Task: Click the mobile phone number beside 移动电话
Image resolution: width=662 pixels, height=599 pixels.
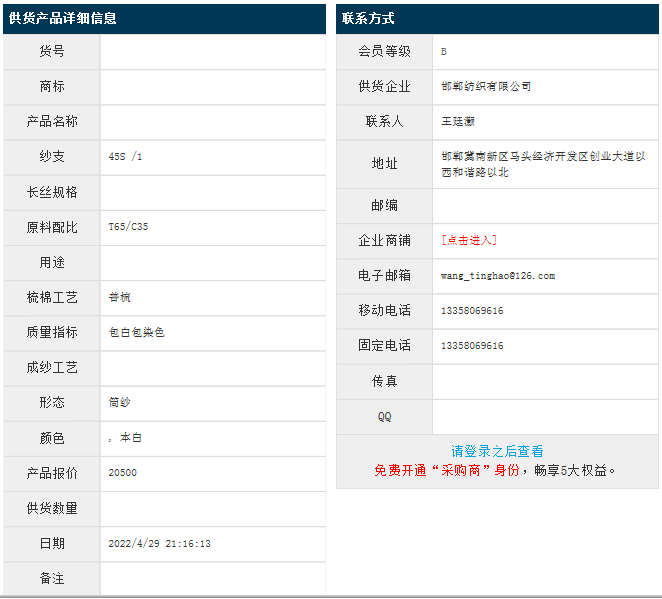Action: pos(472,311)
